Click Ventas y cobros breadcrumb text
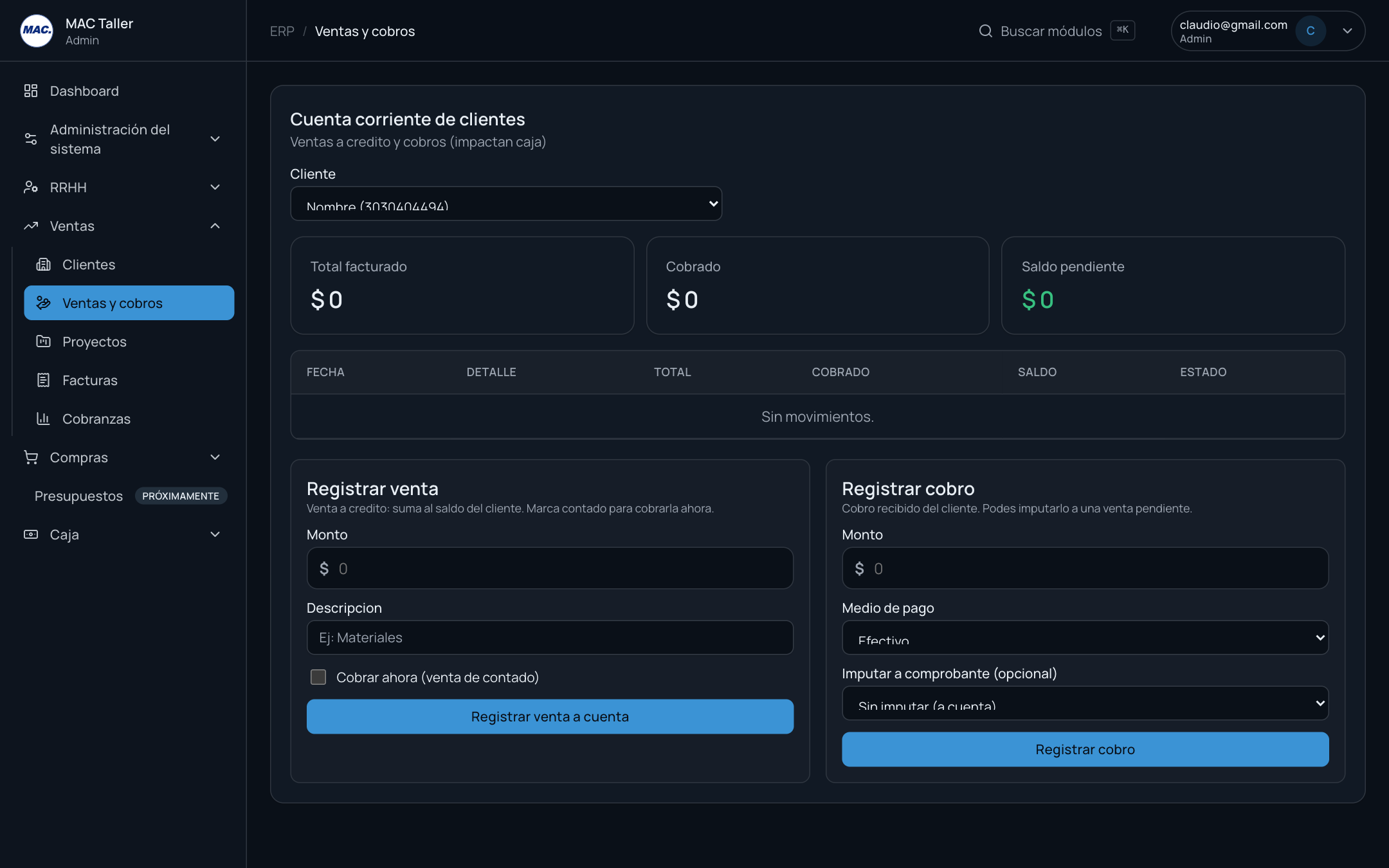Image resolution: width=1389 pixels, height=868 pixels. 365,31
